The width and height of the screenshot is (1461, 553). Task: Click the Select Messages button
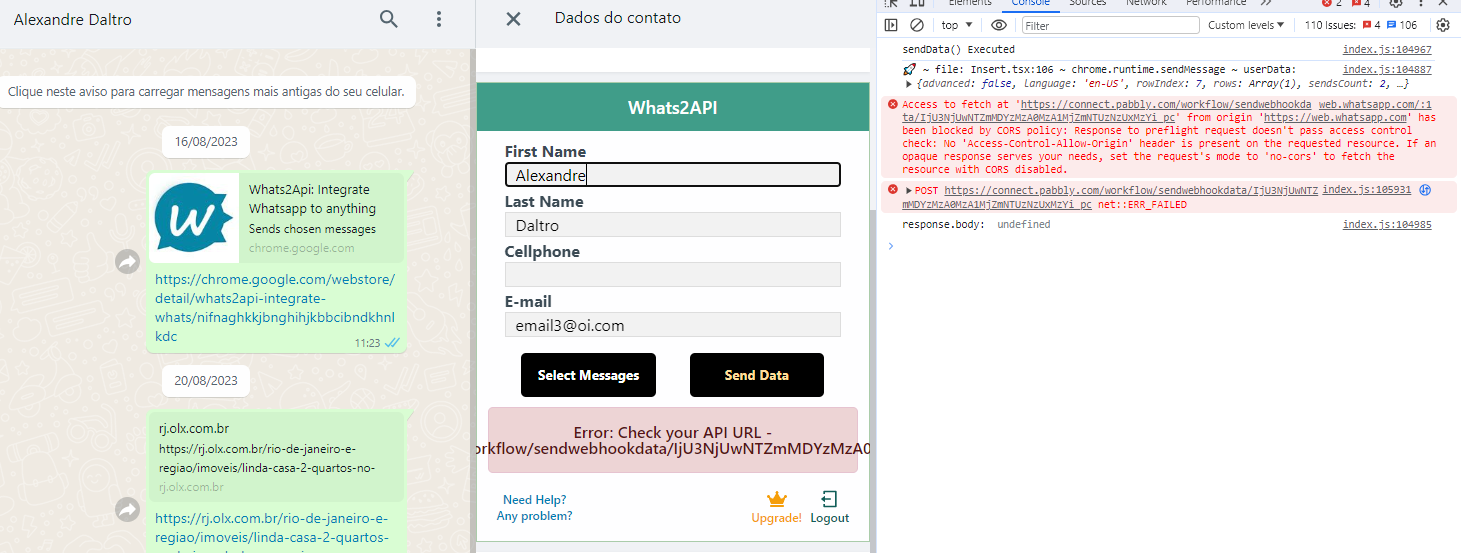click(x=588, y=375)
